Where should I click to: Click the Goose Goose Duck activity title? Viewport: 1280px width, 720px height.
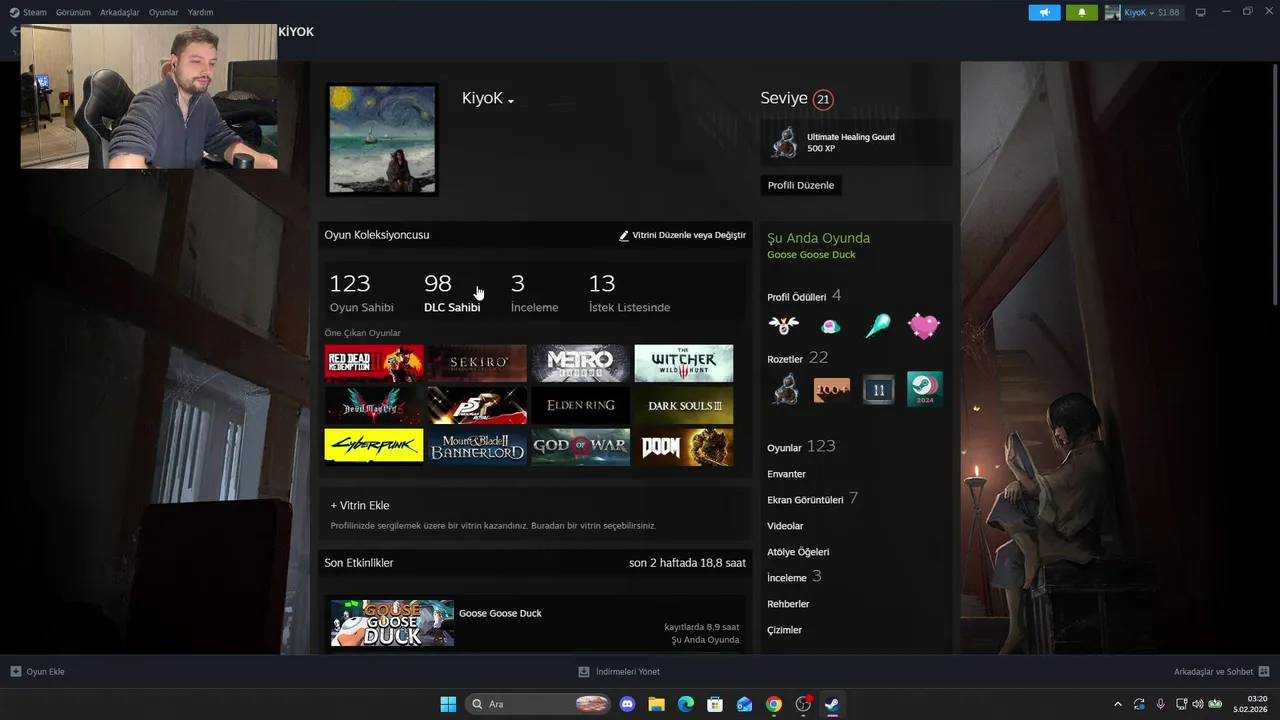click(x=500, y=613)
